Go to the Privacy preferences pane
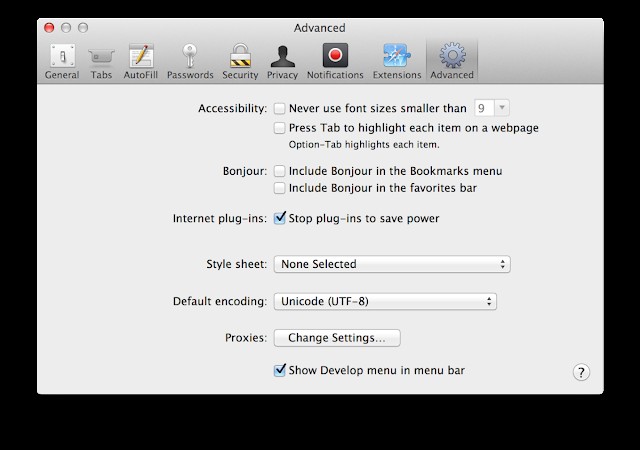Screen dimensions: 640x450 tap(282, 59)
